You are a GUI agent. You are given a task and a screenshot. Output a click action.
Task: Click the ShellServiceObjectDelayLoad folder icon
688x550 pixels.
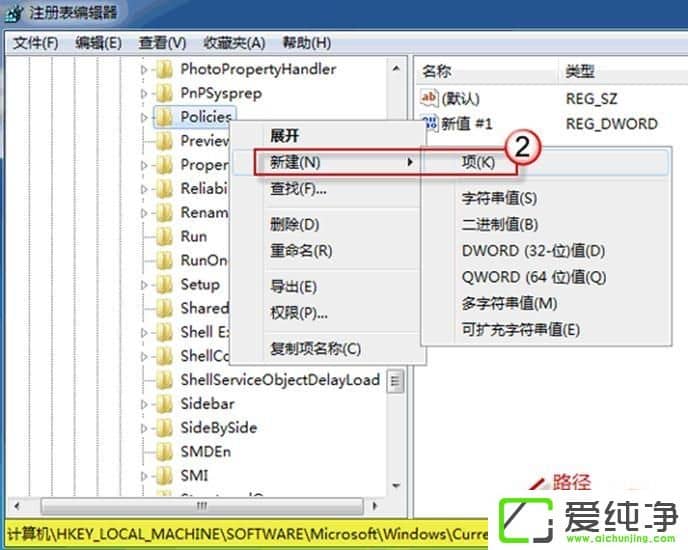click(165, 380)
